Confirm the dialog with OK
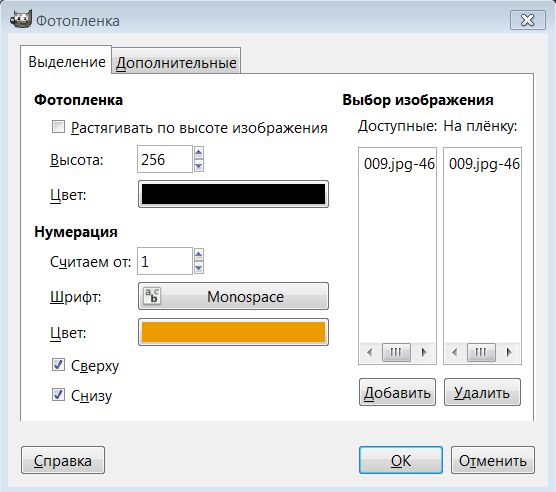Viewport: 556px width, 492px height. click(401, 460)
